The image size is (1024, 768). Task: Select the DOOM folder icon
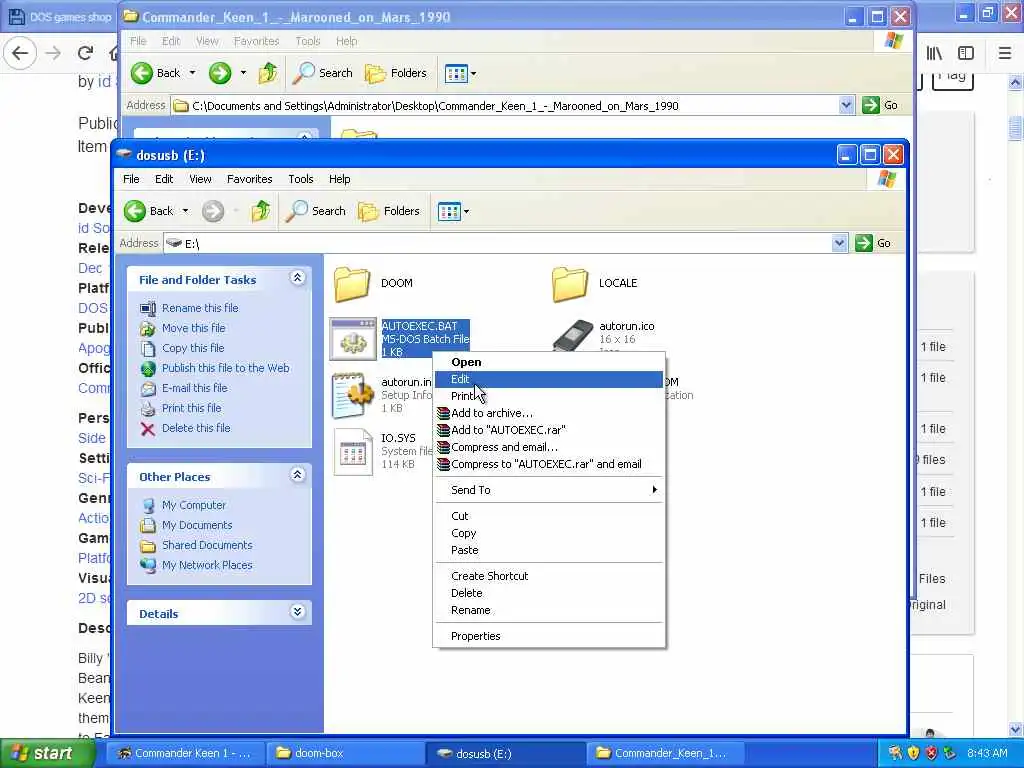point(352,283)
